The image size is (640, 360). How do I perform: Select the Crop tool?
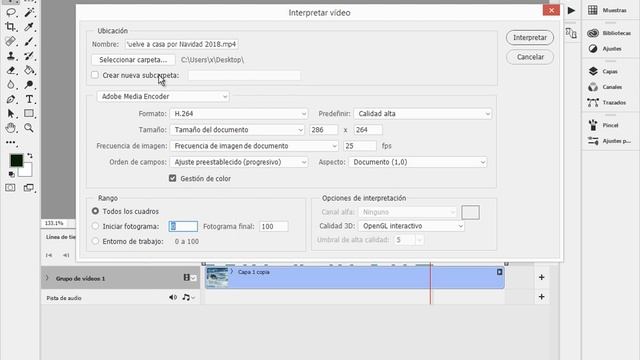pos(11,27)
